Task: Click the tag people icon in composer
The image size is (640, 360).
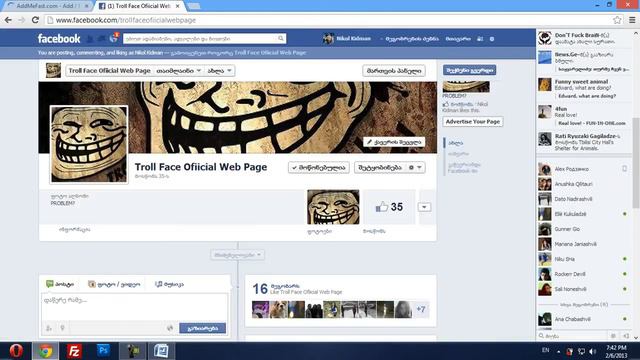Action: (x=49, y=328)
